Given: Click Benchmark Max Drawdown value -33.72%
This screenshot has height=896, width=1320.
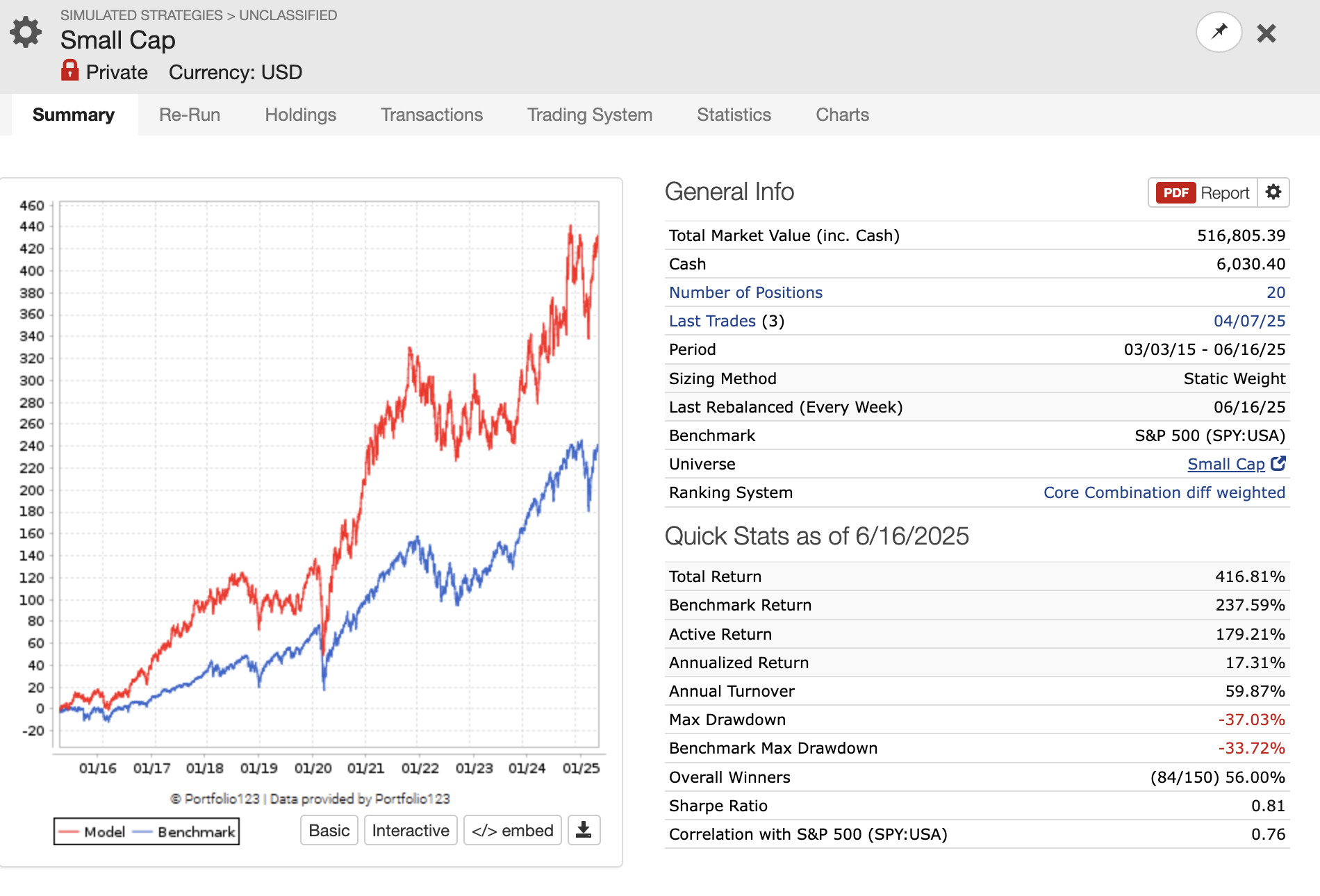Looking at the screenshot, I should (1251, 748).
